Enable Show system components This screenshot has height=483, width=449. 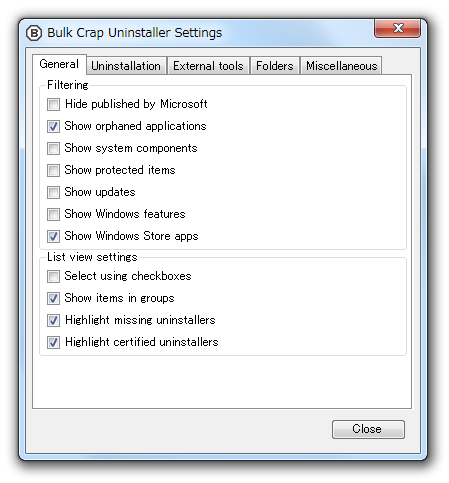coord(53,148)
